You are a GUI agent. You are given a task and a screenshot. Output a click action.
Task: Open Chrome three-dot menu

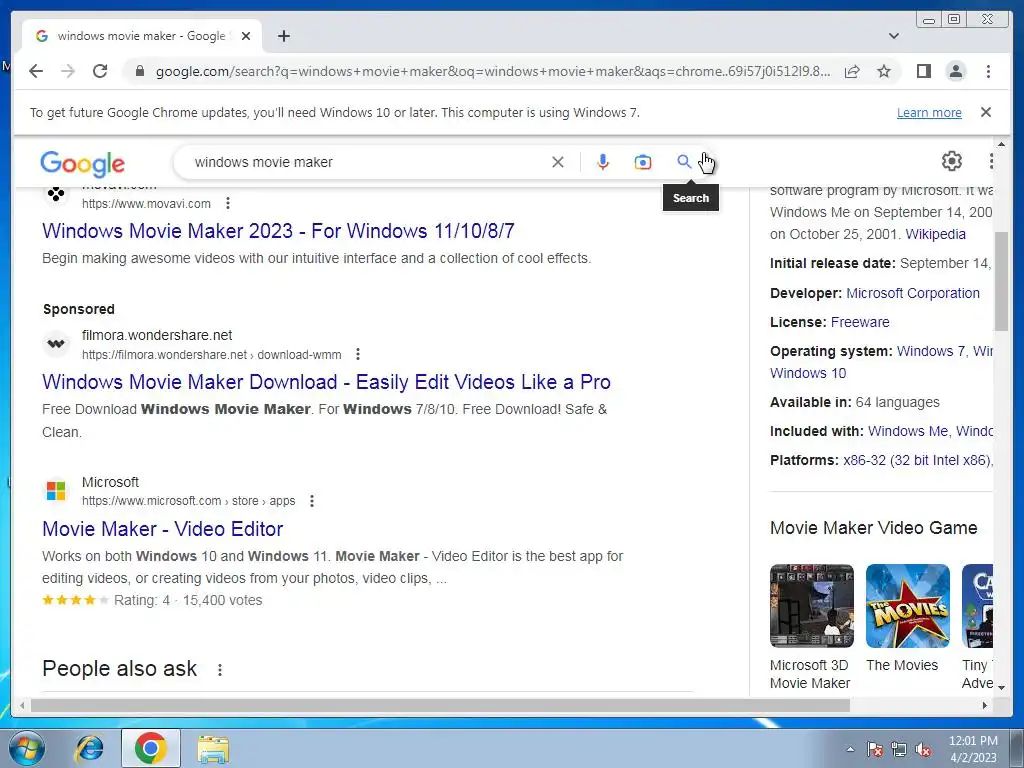click(988, 71)
